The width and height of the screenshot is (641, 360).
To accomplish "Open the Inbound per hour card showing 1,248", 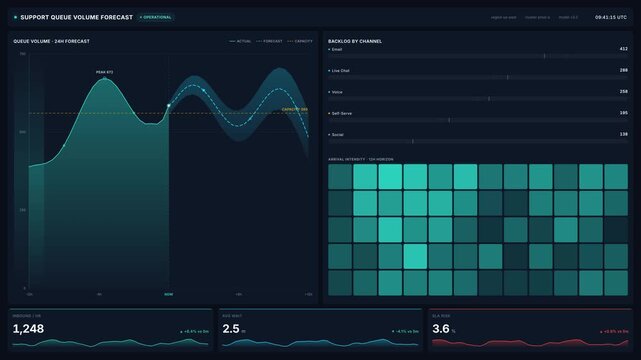I will (110, 330).
